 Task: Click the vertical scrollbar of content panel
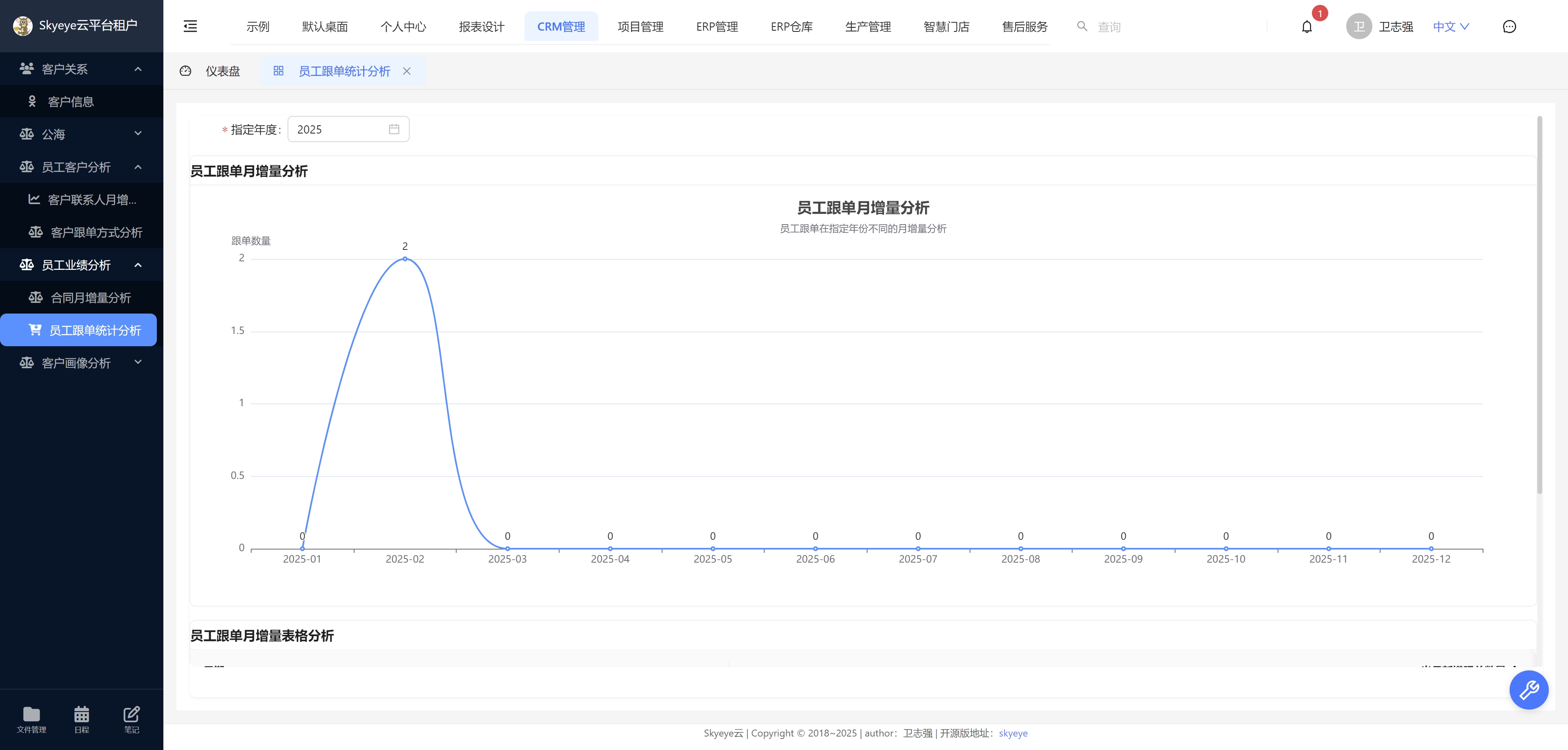pos(1539,304)
